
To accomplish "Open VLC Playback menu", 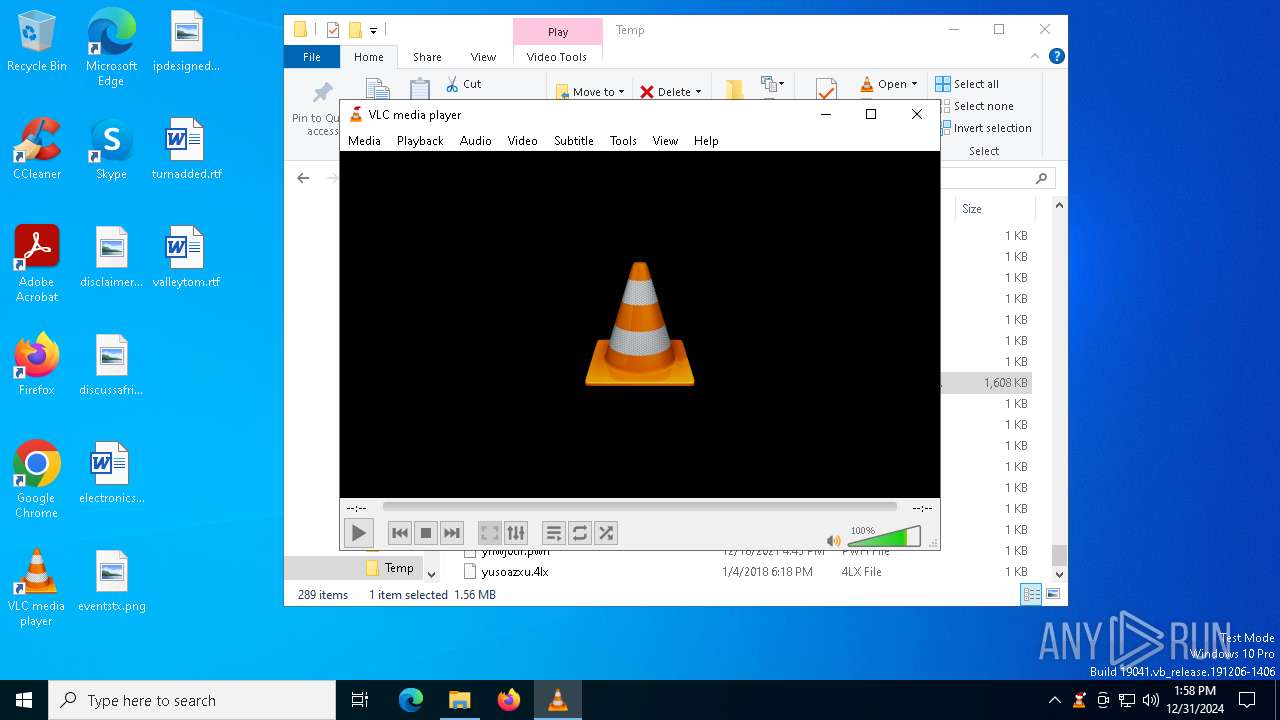I will click(x=420, y=141).
